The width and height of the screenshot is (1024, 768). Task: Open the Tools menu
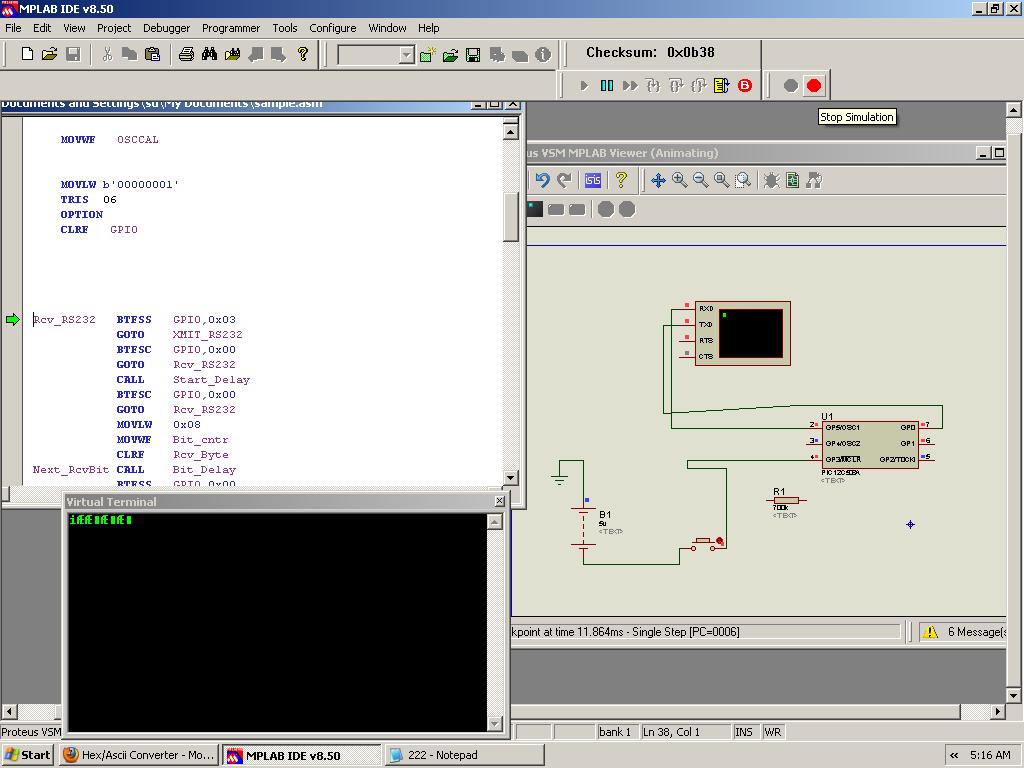point(285,28)
